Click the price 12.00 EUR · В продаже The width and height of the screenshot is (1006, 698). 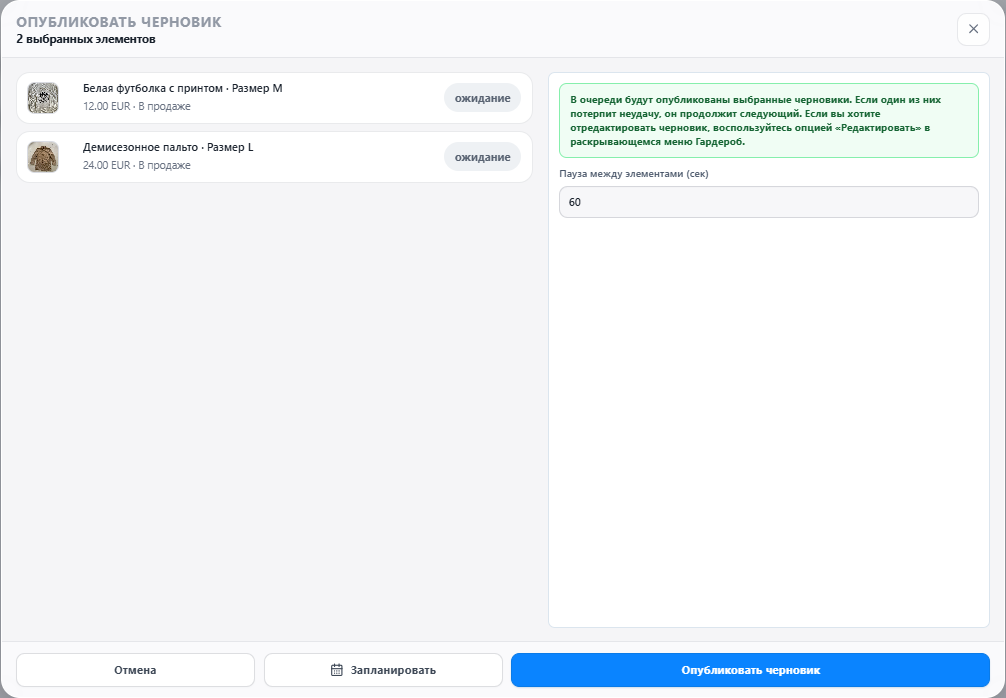137,106
